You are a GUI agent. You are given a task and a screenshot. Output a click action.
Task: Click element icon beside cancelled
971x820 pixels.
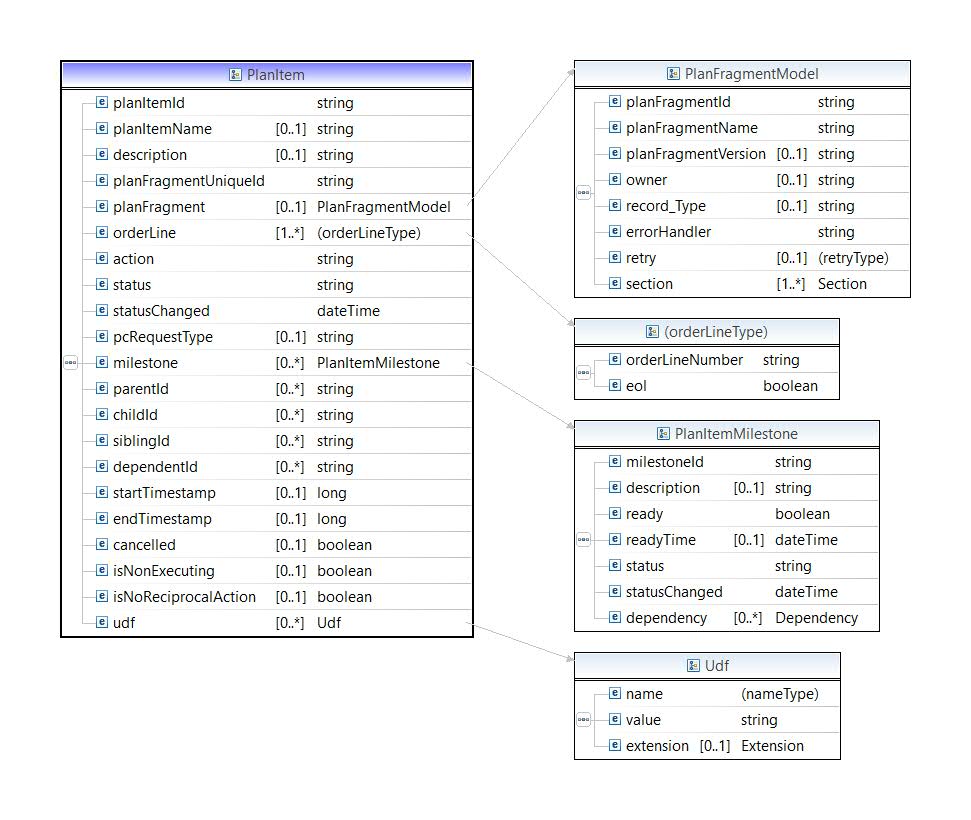pos(102,544)
